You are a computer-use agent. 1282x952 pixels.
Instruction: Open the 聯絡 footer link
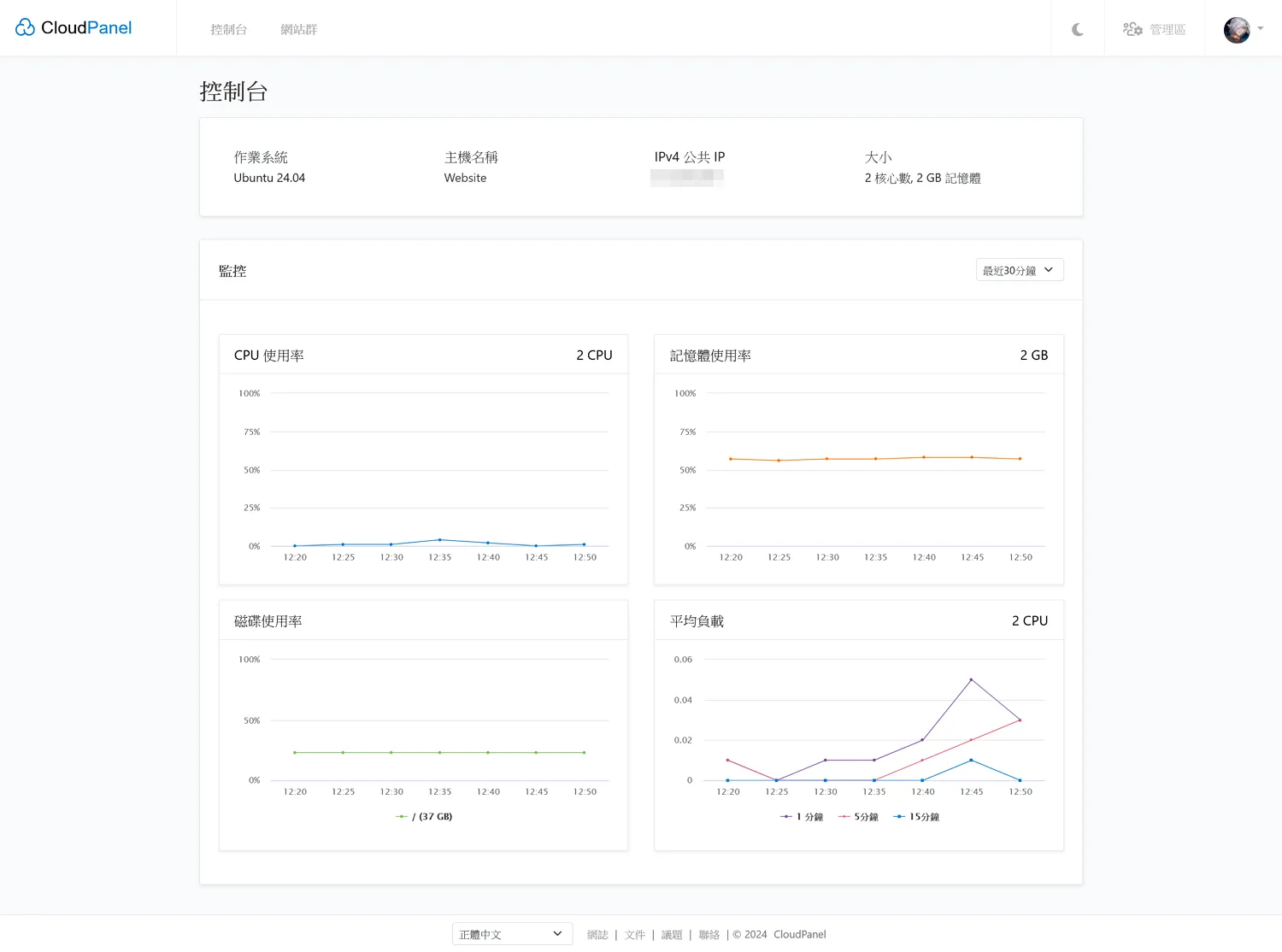(x=709, y=935)
